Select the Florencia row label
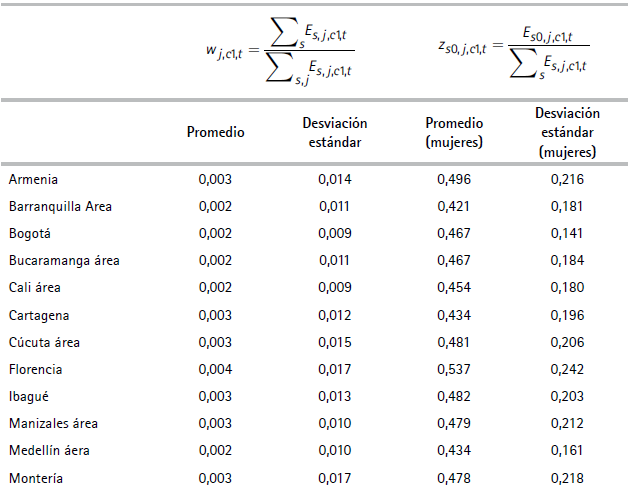Screen dimensions: 632x486 [36, 369]
